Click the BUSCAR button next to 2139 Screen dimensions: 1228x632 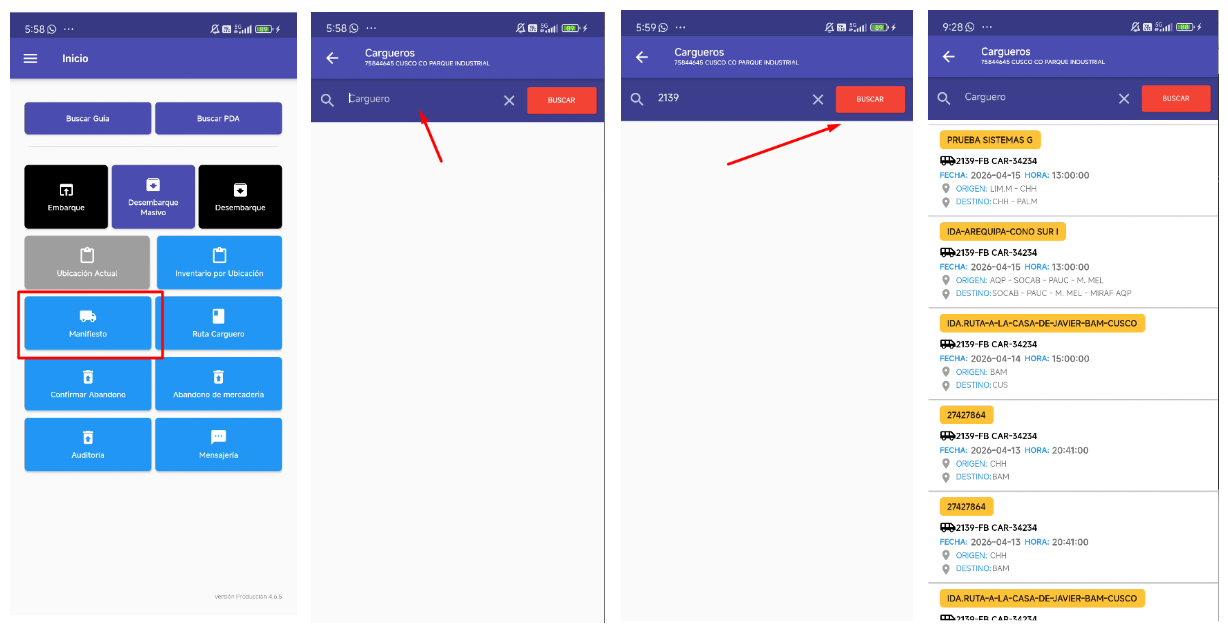coord(870,99)
